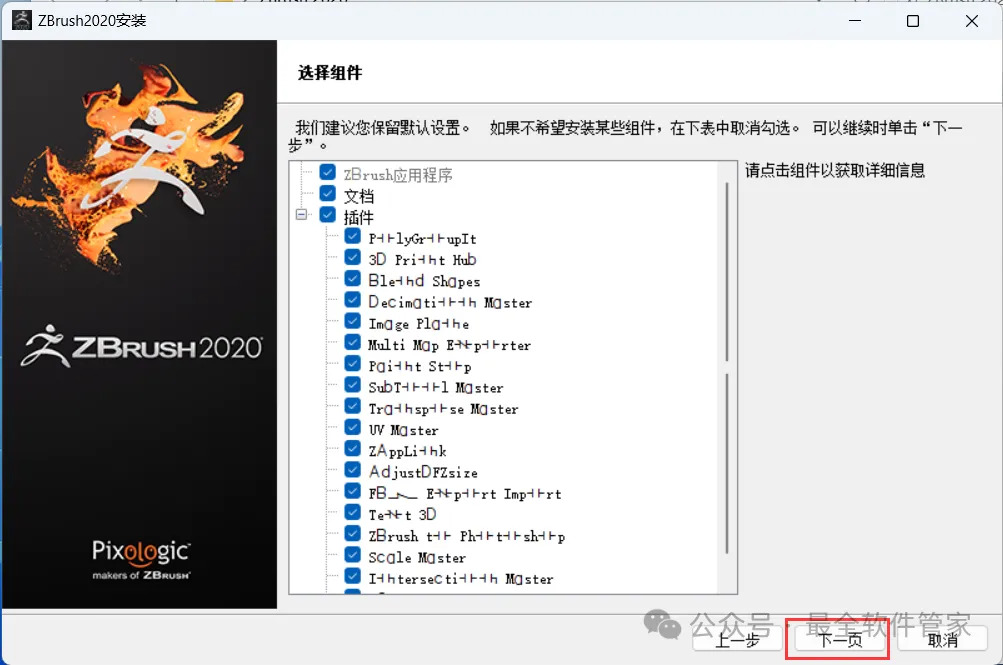Select the Image Plane row text
The height and width of the screenshot is (665, 1003).
pos(419,324)
